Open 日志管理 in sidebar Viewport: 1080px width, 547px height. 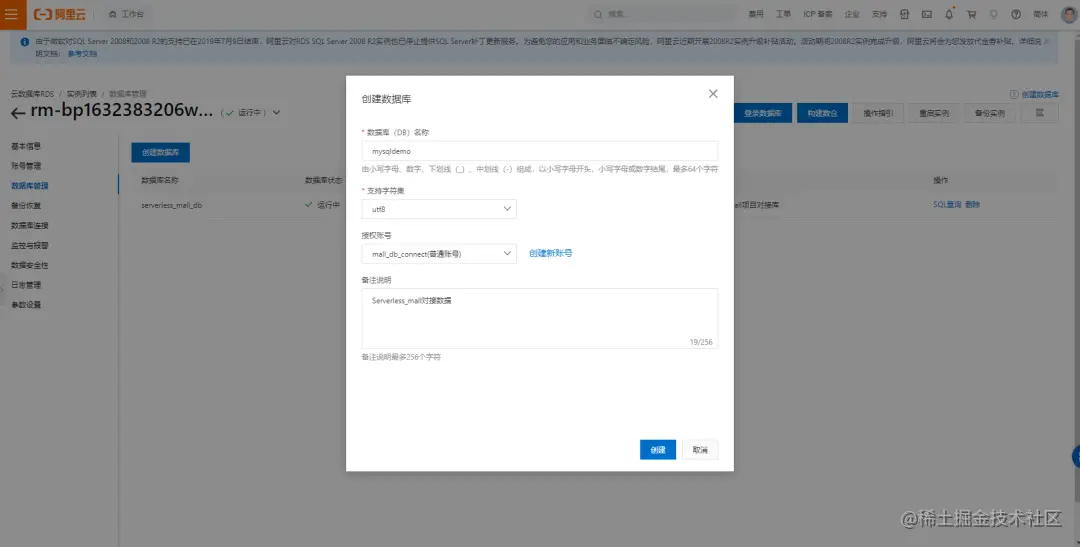[x=26, y=285]
